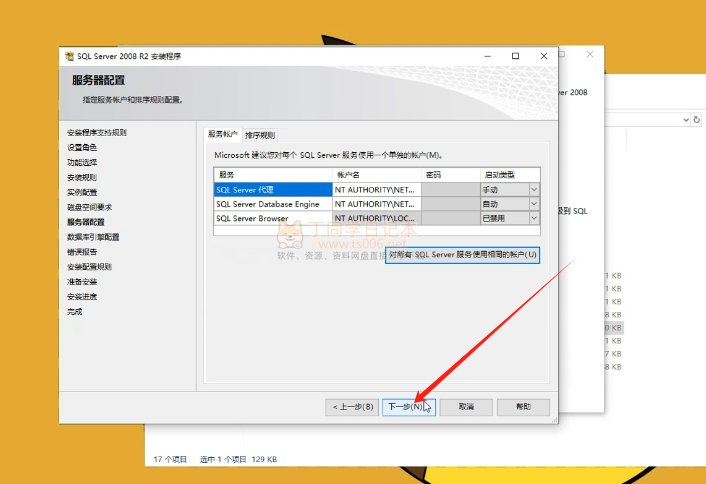Image resolution: width=706 pixels, height=484 pixels.
Task: Click 安装程序支持规则 step in sidebar
Action: pyautogui.click(x=97, y=132)
